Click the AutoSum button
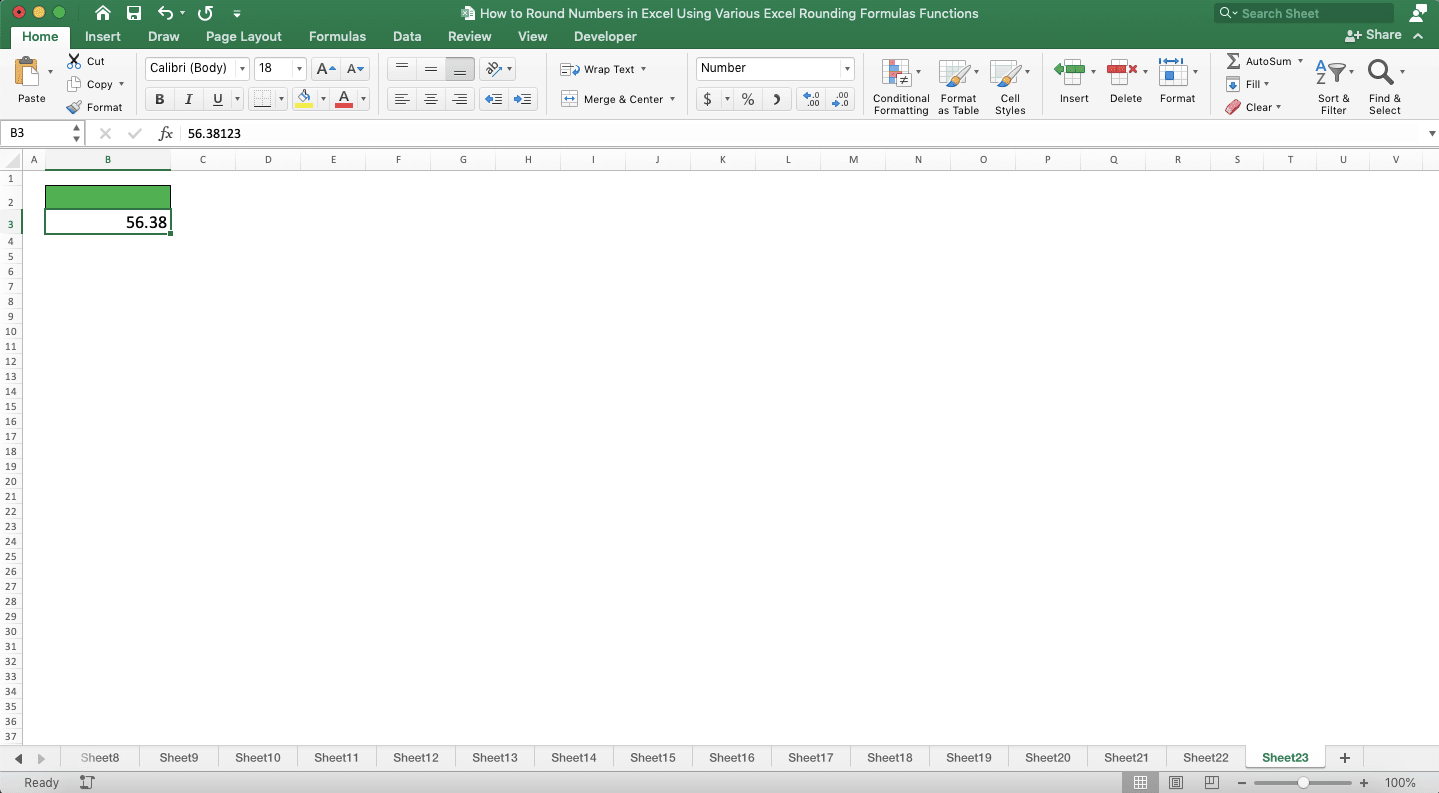The width and height of the screenshot is (1439, 793). pyautogui.click(x=1258, y=61)
